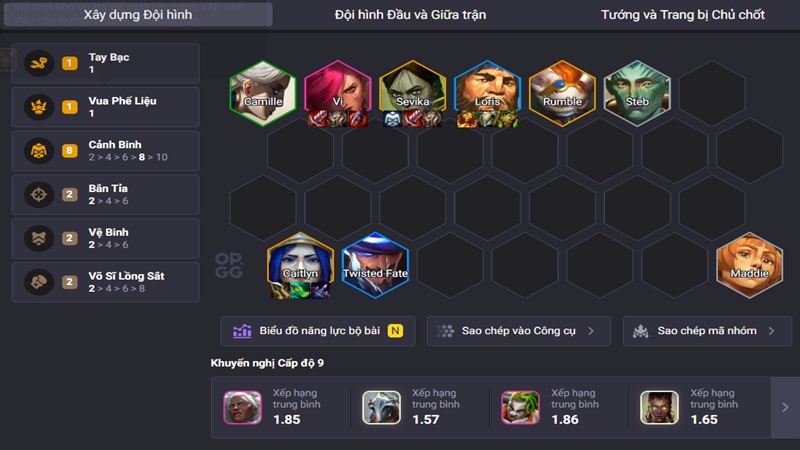Click Sao chép vào Công cụ button
The image size is (800, 450).
[518, 331]
